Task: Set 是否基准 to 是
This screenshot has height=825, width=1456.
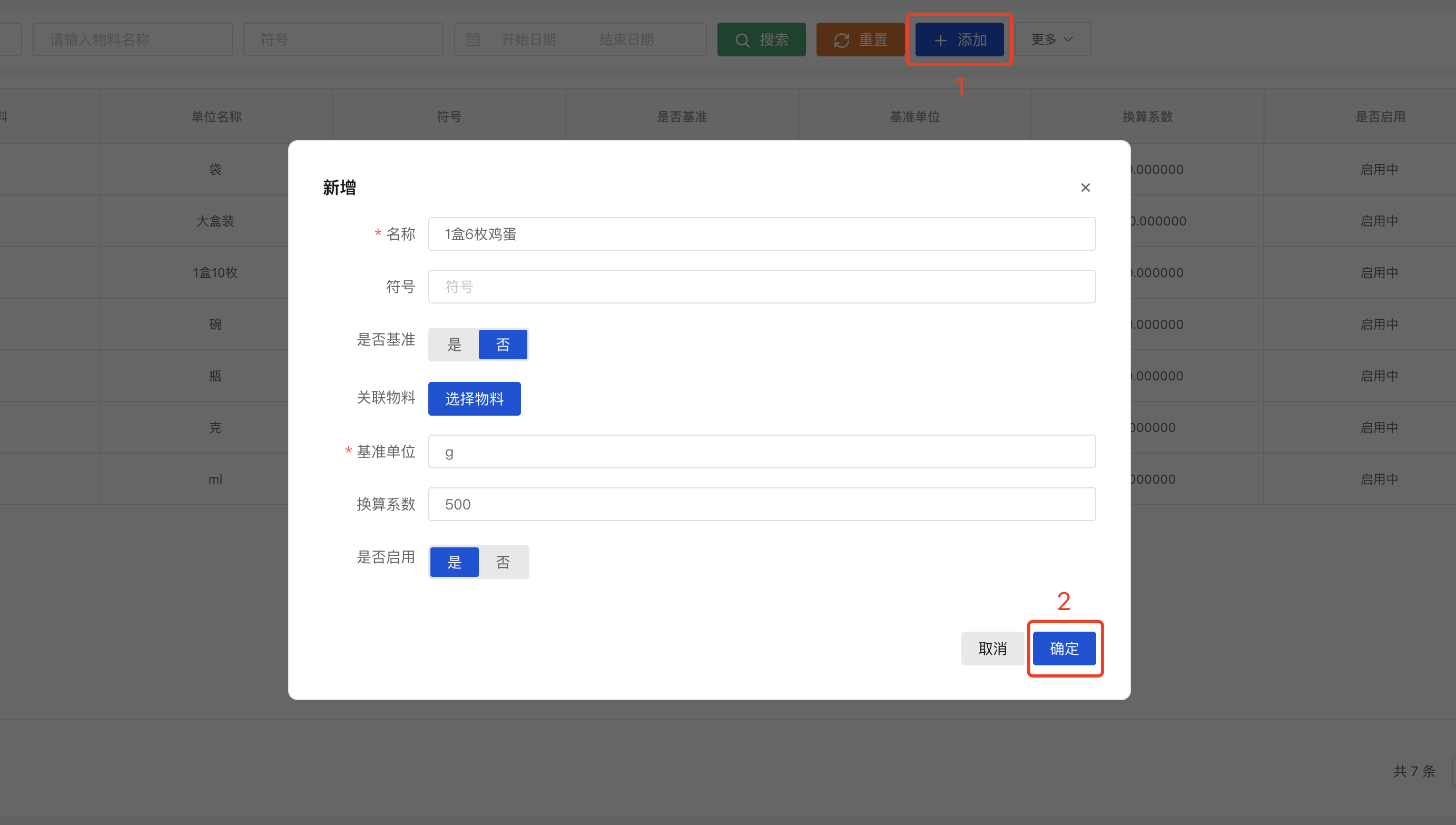Action: 454,344
